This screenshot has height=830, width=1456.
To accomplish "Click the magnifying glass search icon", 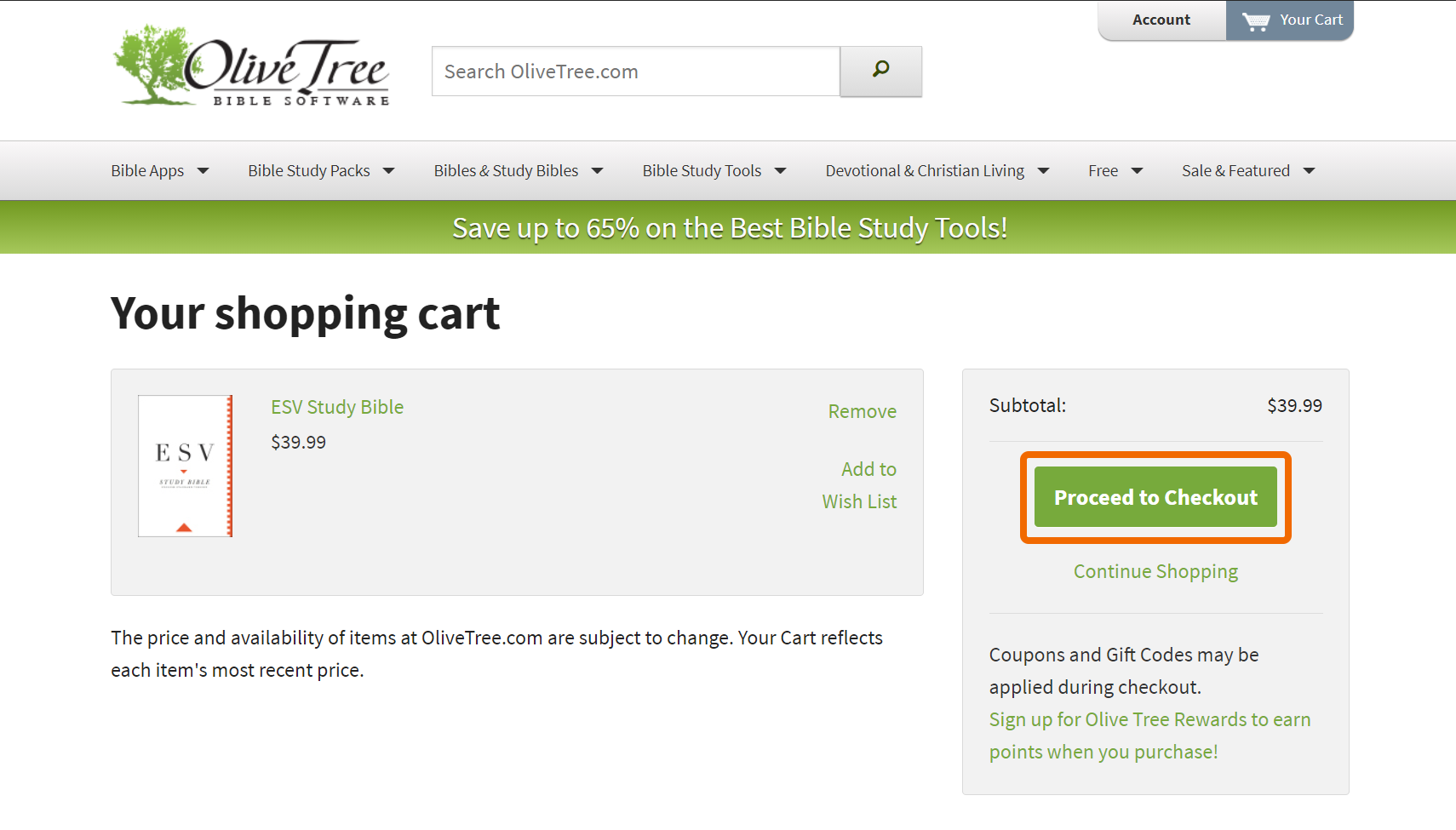I will pyautogui.click(x=880, y=71).
